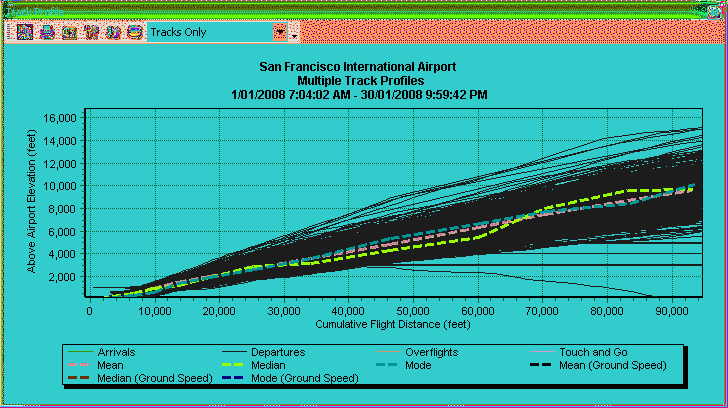728x408 pixels.
Task: Close the Track Profile window
Action: coord(715,11)
